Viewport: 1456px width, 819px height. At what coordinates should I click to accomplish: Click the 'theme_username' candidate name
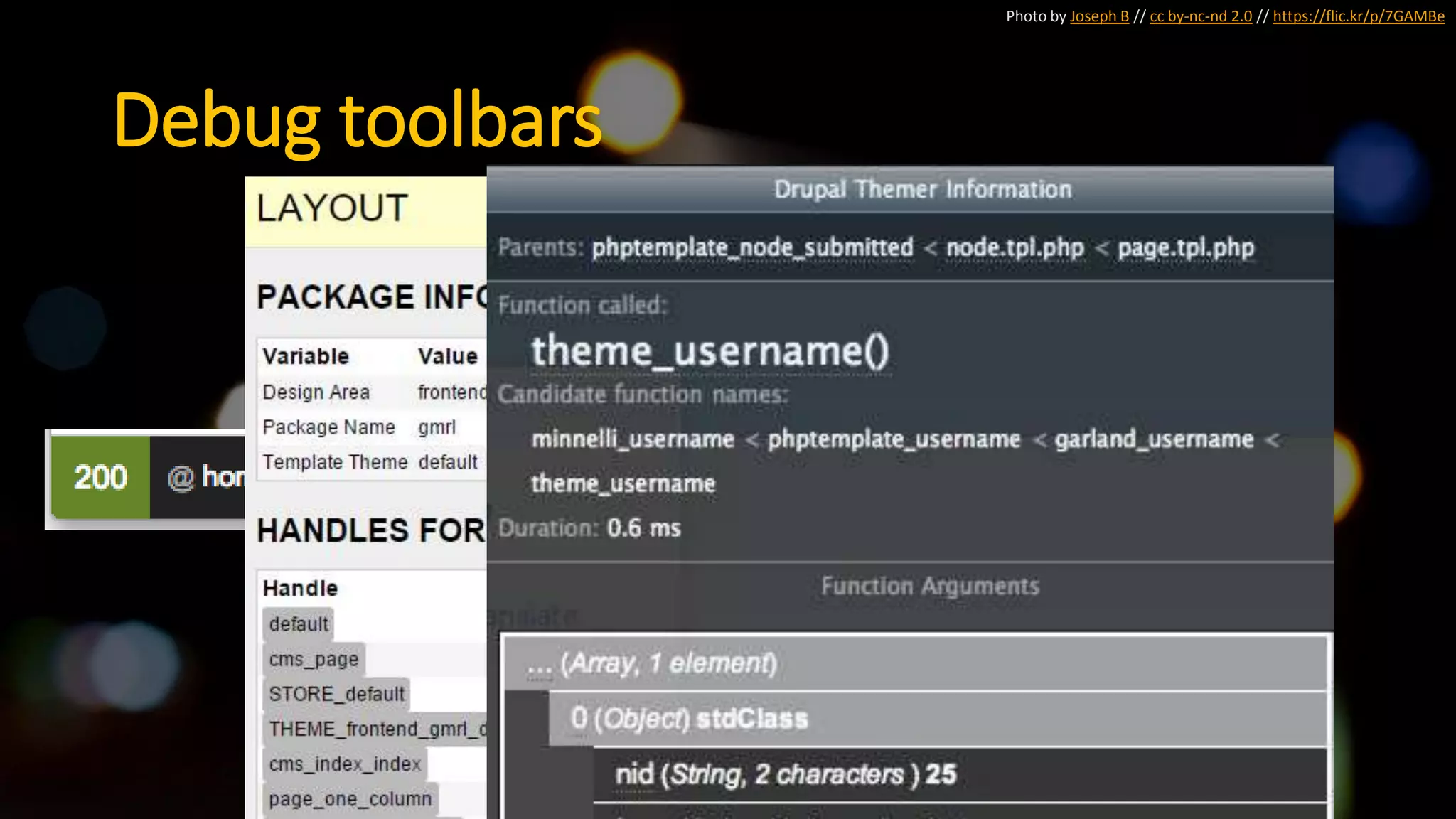(x=623, y=483)
